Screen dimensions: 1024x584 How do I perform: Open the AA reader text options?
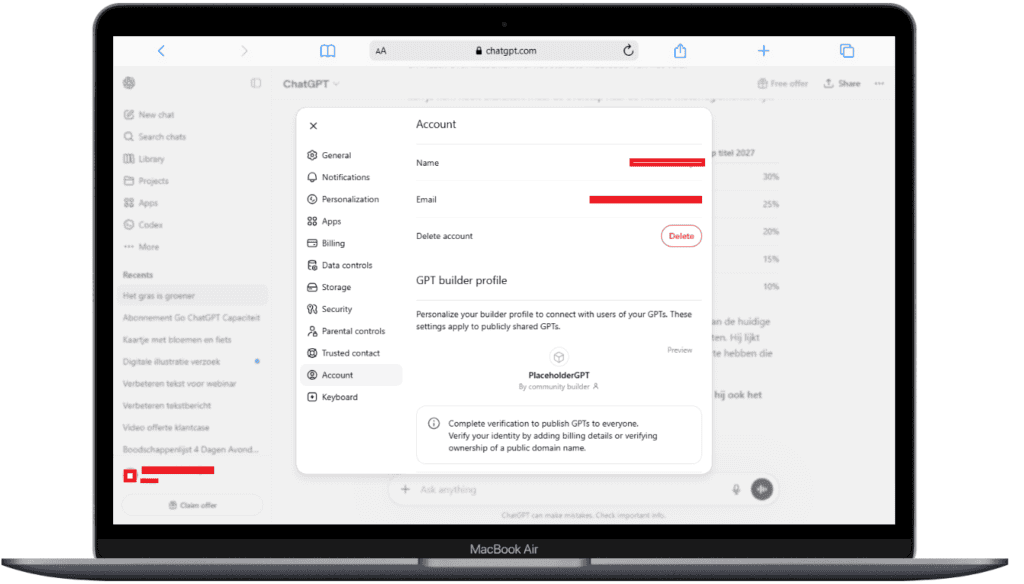(x=381, y=51)
